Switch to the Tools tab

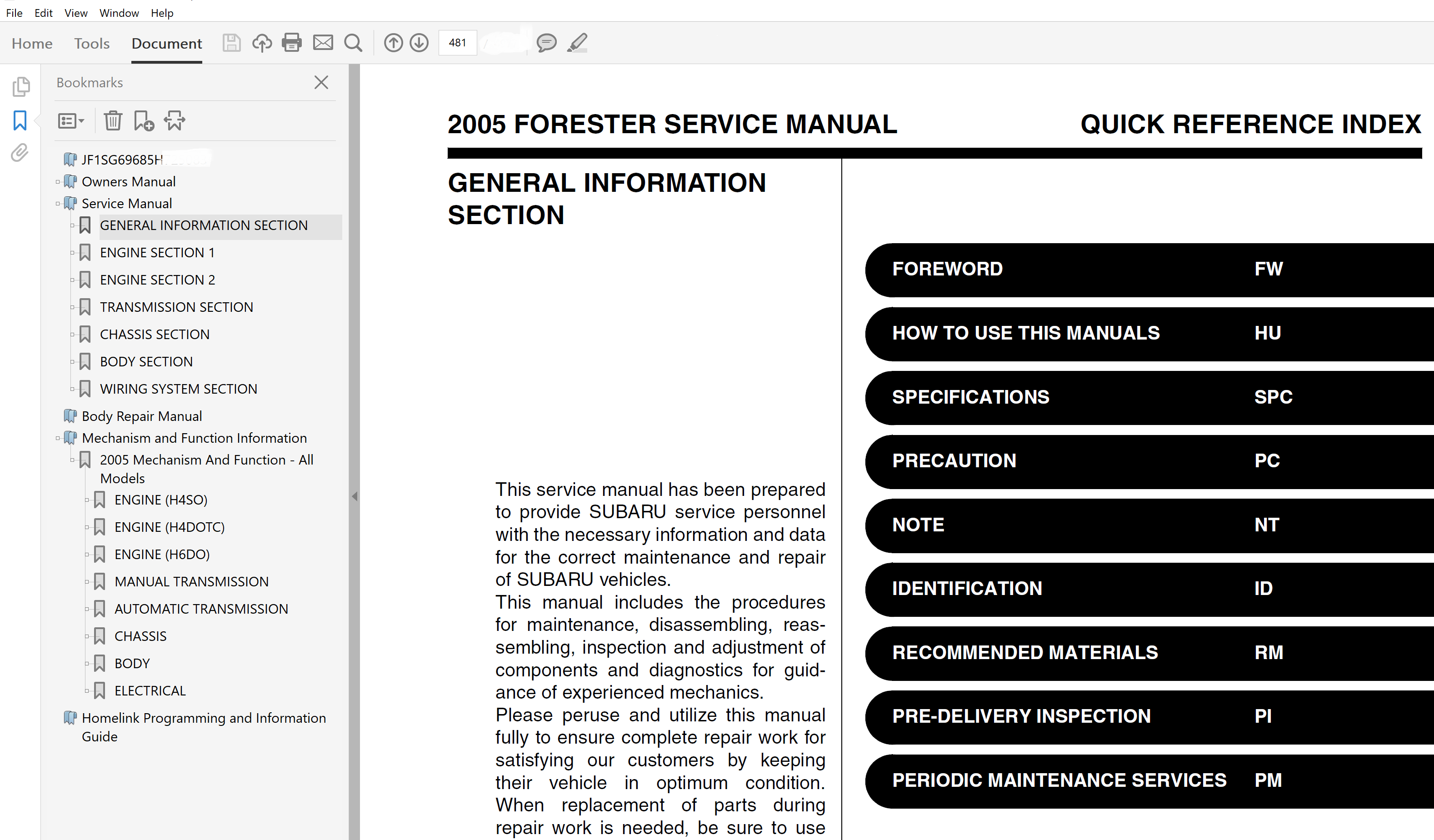click(x=92, y=43)
